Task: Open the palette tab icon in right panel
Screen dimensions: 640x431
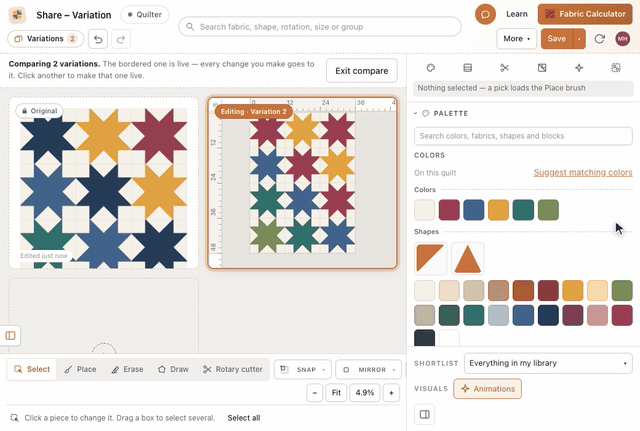Action: pyautogui.click(x=431, y=68)
